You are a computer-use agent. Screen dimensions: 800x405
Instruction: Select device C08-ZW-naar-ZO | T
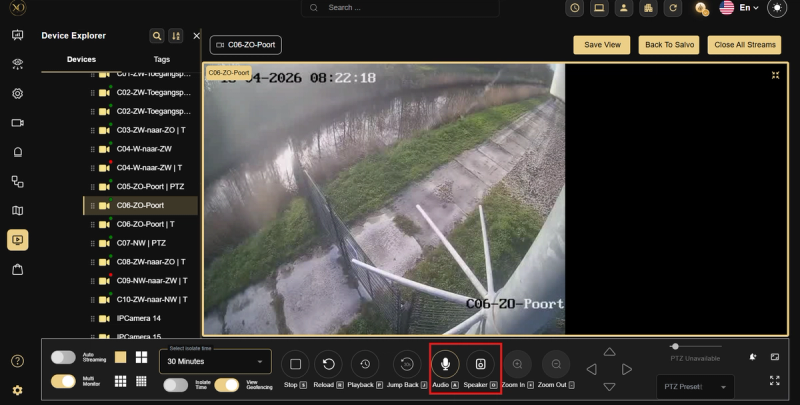140,262
